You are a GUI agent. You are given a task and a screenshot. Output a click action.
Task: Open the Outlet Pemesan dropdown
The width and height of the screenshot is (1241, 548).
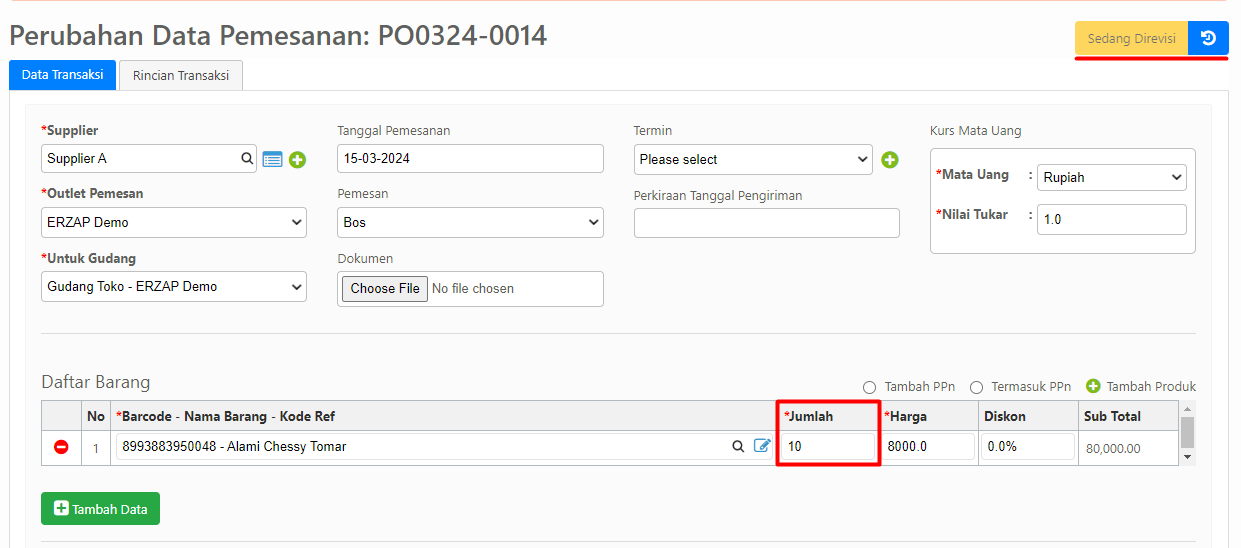tap(174, 222)
